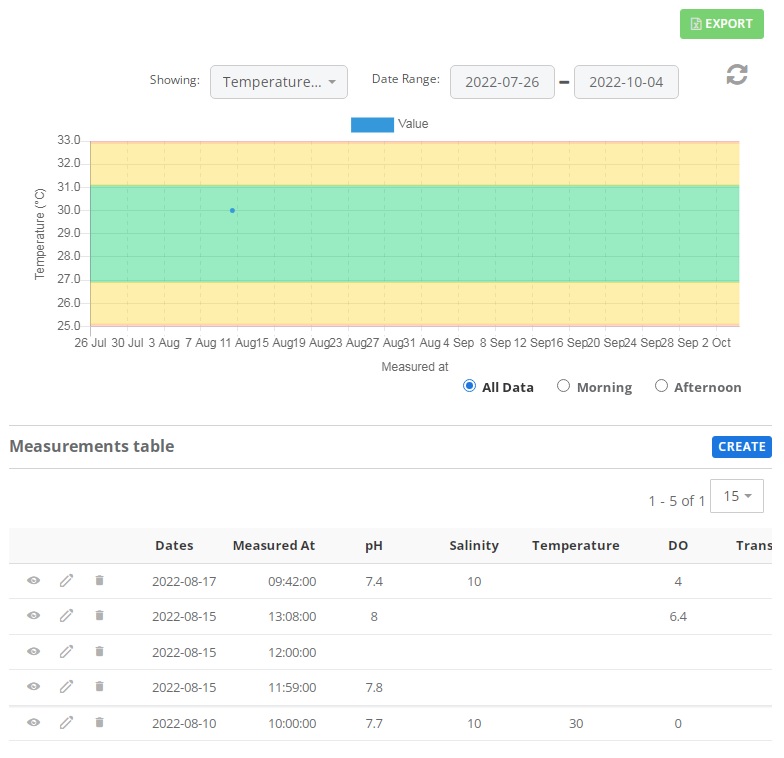Select the Afternoon radio option
The image size is (784, 758).
tap(661, 386)
